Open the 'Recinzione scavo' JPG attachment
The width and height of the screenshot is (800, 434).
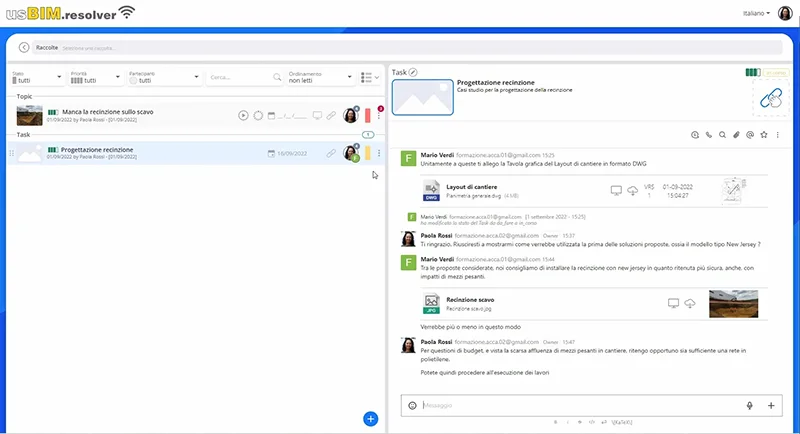coord(470,300)
